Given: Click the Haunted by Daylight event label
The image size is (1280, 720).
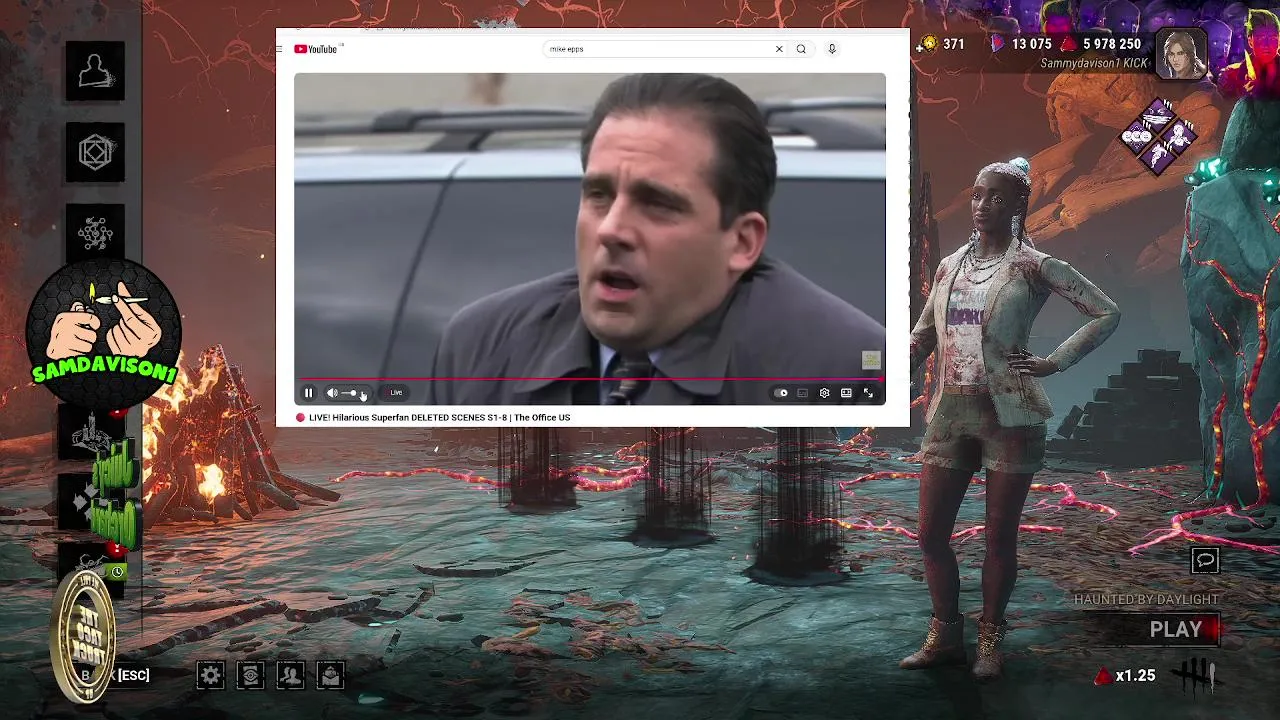Looking at the screenshot, I should pyautogui.click(x=1146, y=599).
